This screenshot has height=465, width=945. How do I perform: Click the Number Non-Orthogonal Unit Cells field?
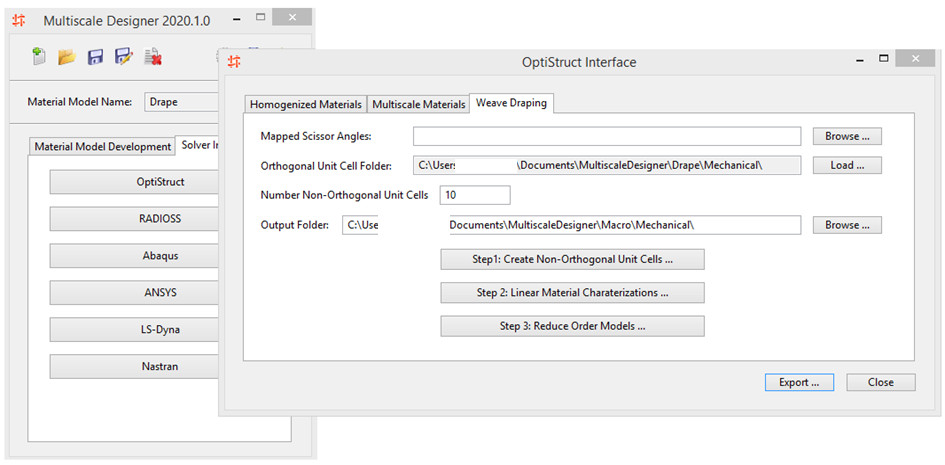474,195
